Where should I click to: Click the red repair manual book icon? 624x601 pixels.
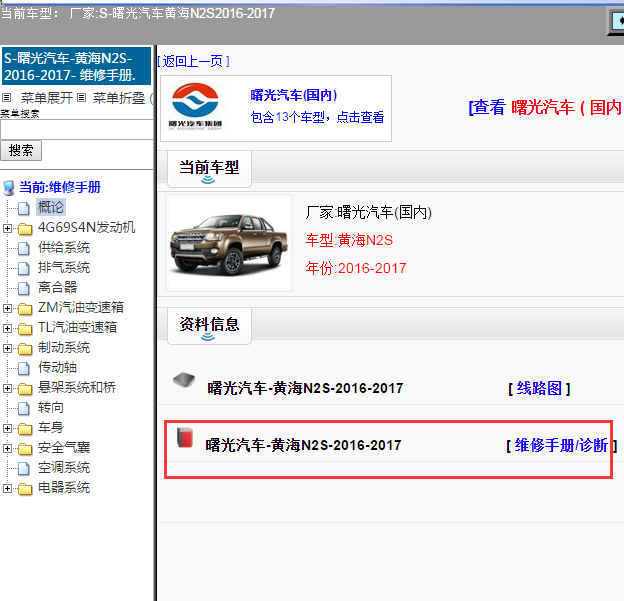tap(185, 437)
